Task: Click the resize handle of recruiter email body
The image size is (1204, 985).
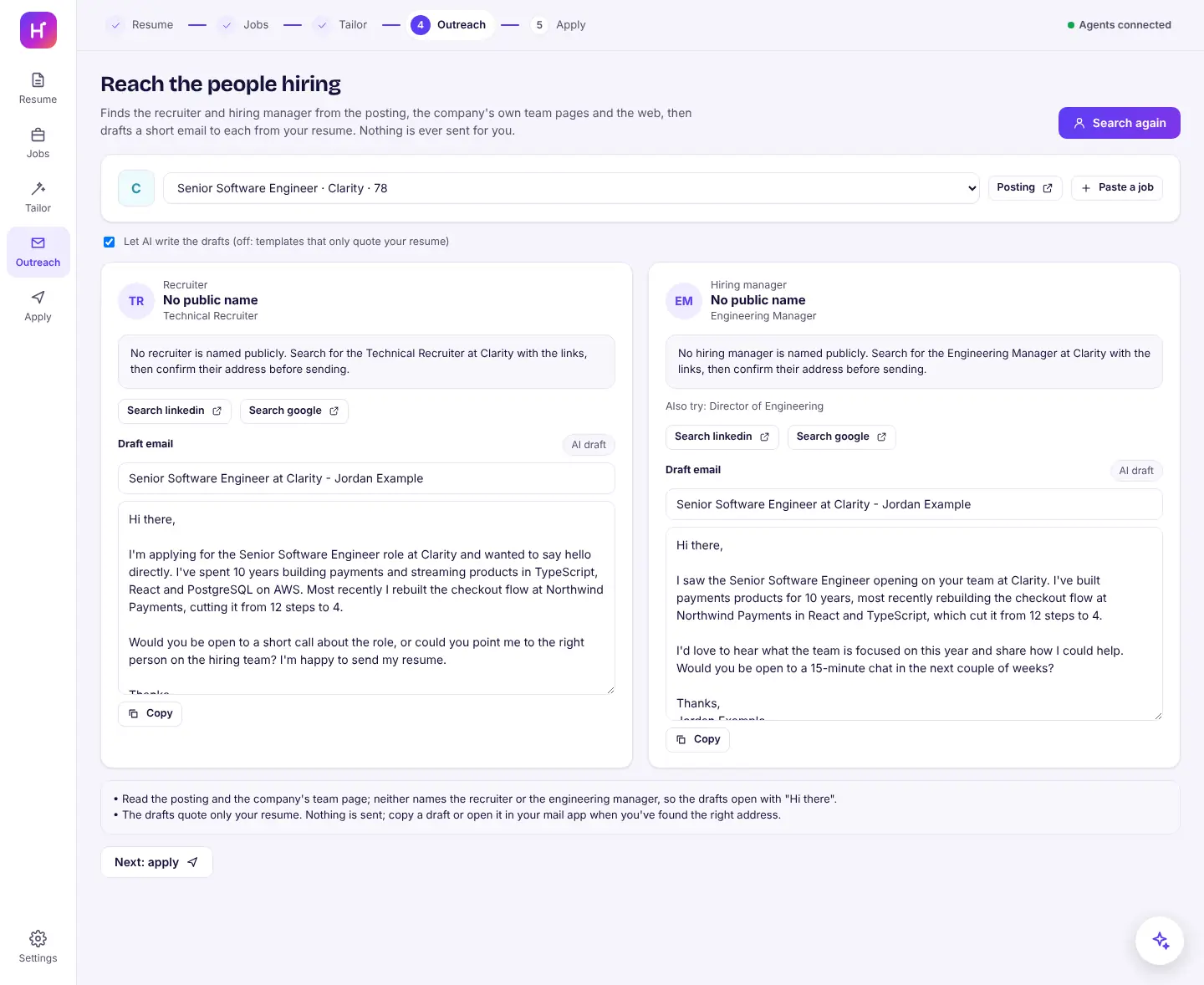Action: coord(610,690)
